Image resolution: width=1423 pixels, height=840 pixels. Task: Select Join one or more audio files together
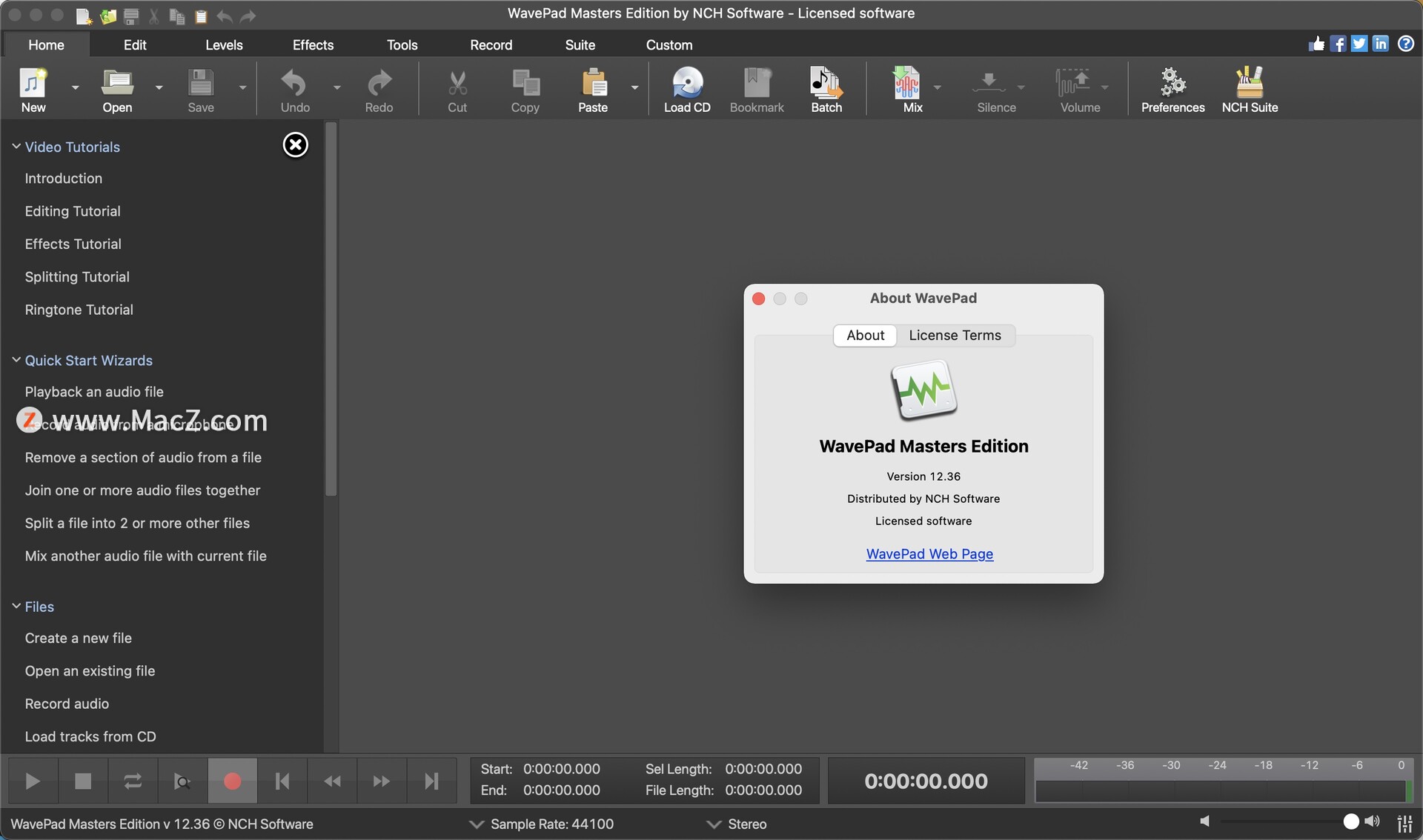click(x=142, y=490)
